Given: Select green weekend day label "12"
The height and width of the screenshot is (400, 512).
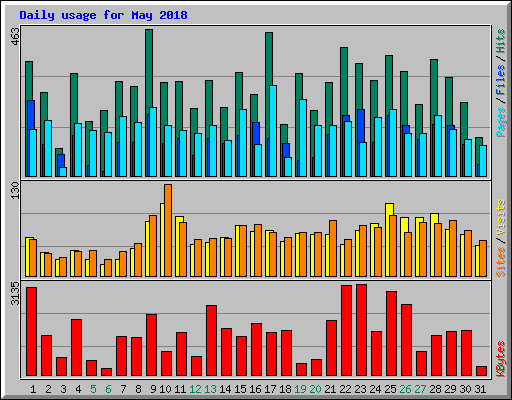Looking at the screenshot, I should coord(195,389).
